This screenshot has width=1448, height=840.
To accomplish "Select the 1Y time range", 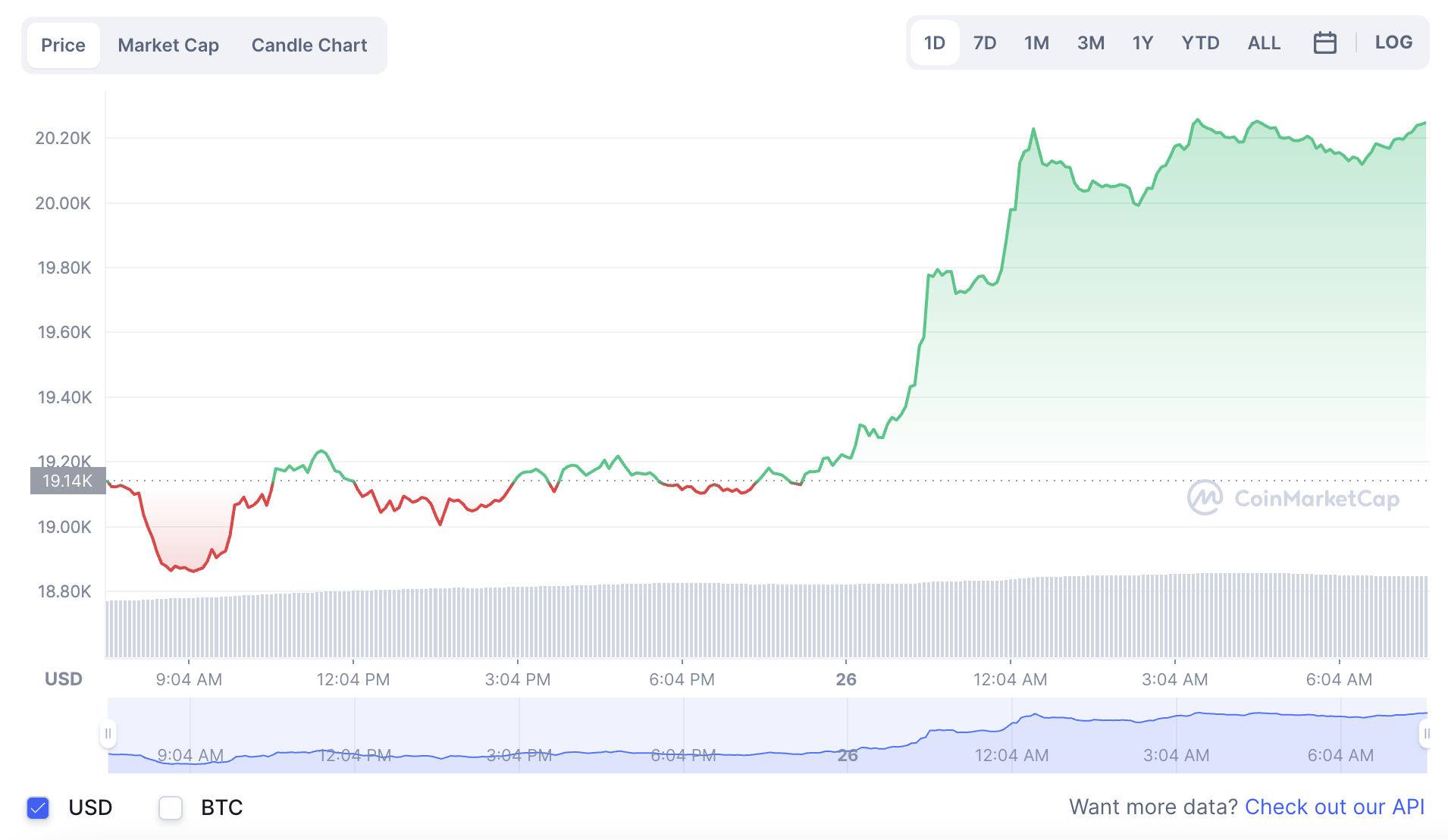I will pos(1142,43).
